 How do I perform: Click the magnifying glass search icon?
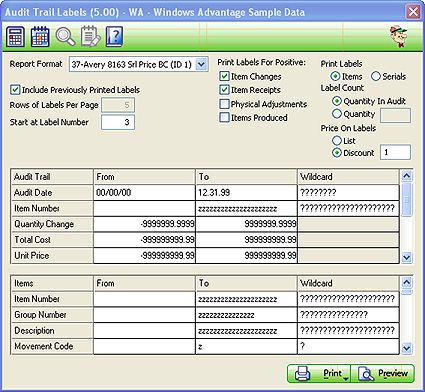point(65,37)
